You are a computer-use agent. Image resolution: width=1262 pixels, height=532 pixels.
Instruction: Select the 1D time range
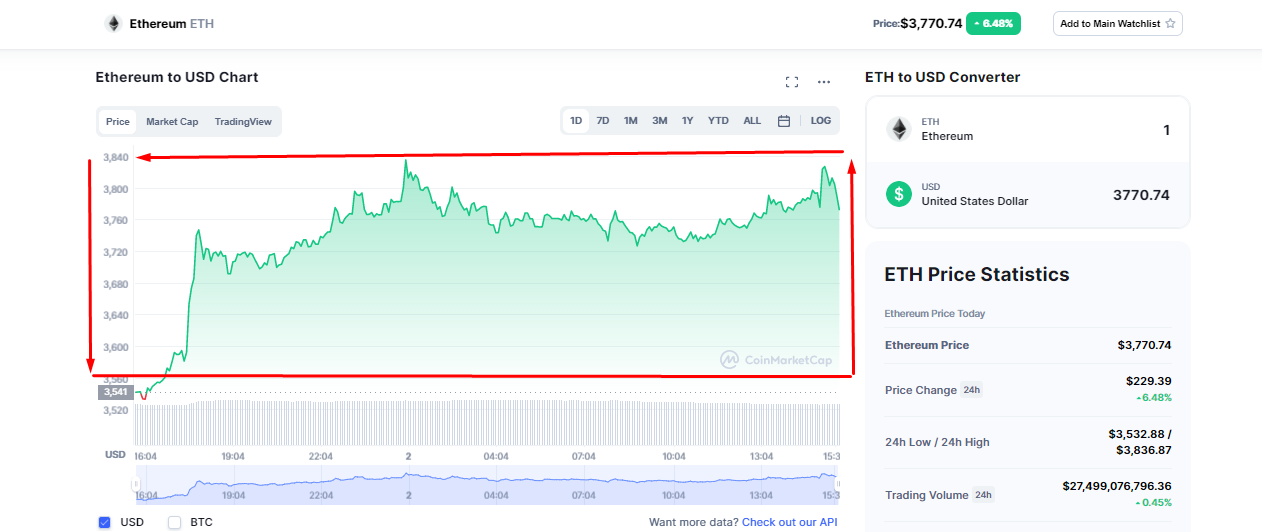(x=576, y=121)
